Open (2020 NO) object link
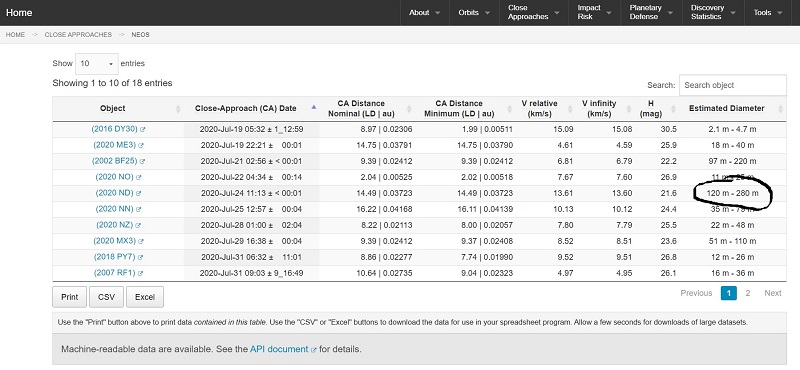 pos(115,177)
